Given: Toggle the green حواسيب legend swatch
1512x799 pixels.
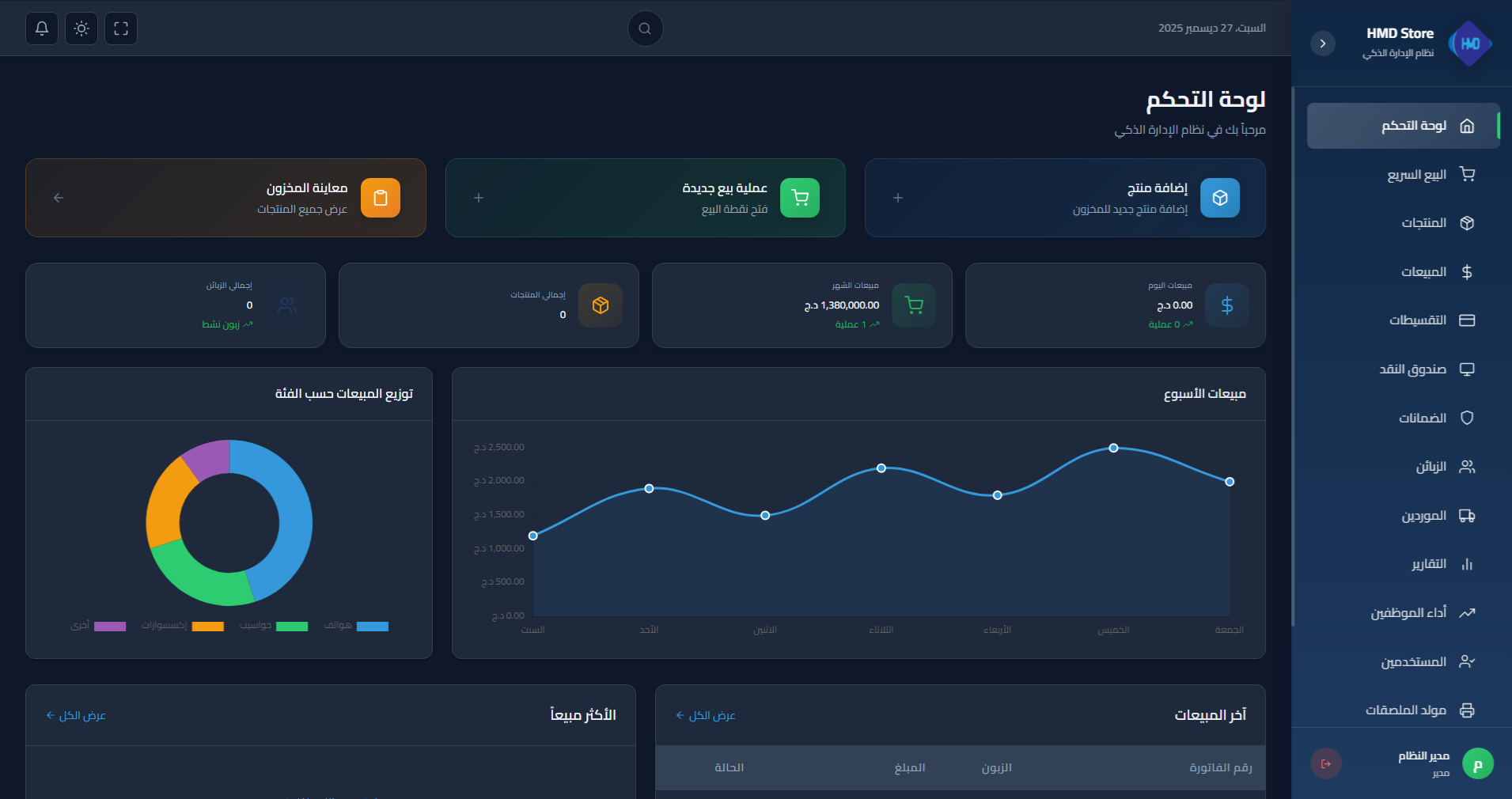Looking at the screenshot, I should [x=291, y=627].
